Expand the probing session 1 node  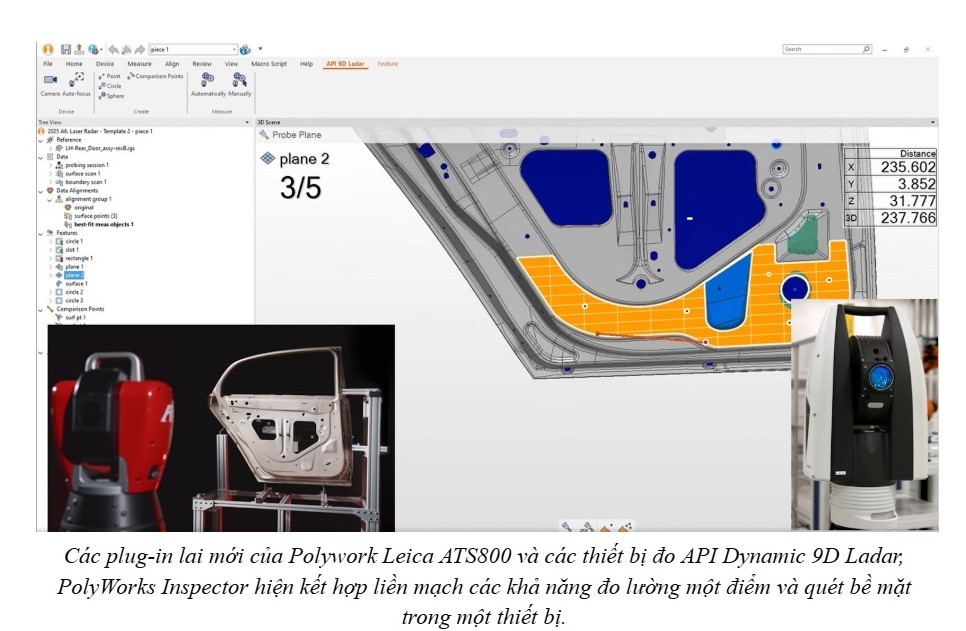pyautogui.click(x=50, y=165)
